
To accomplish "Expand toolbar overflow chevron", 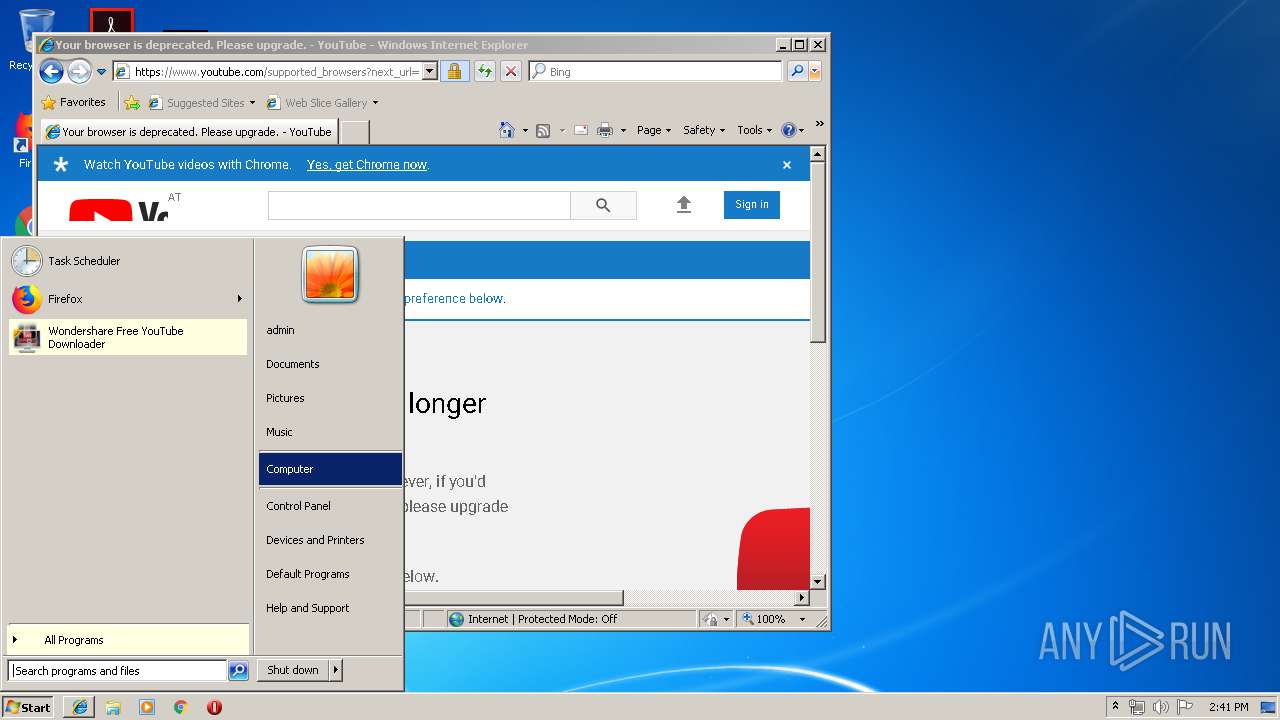I will [x=819, y=124].
